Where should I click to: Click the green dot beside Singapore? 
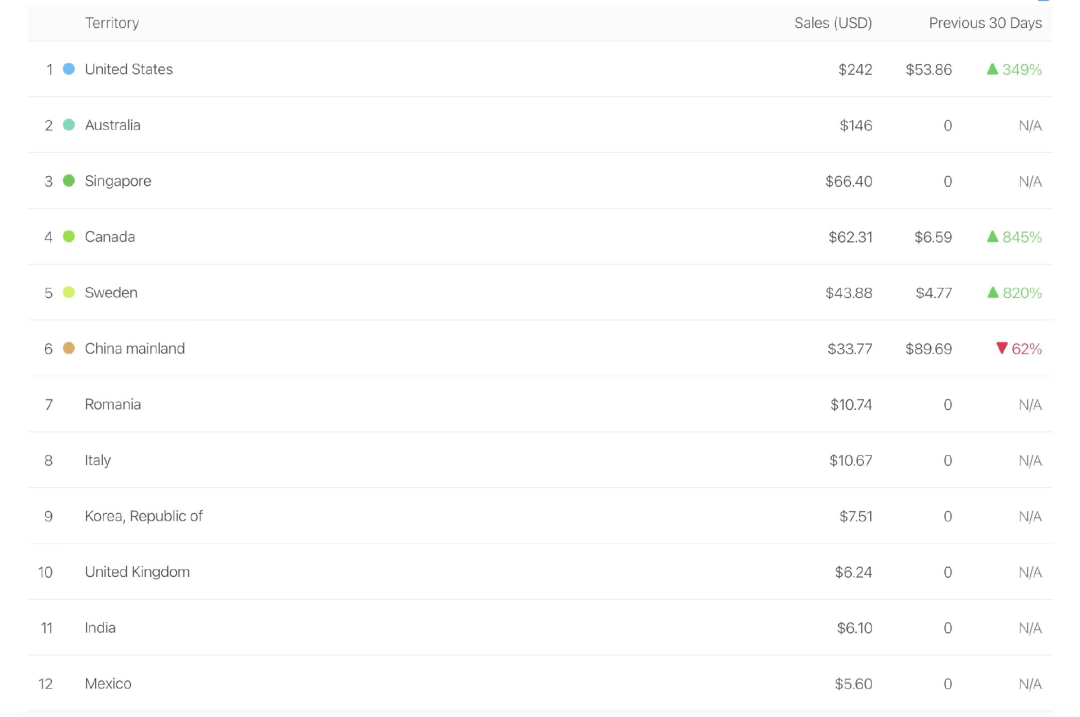[69, 181]
